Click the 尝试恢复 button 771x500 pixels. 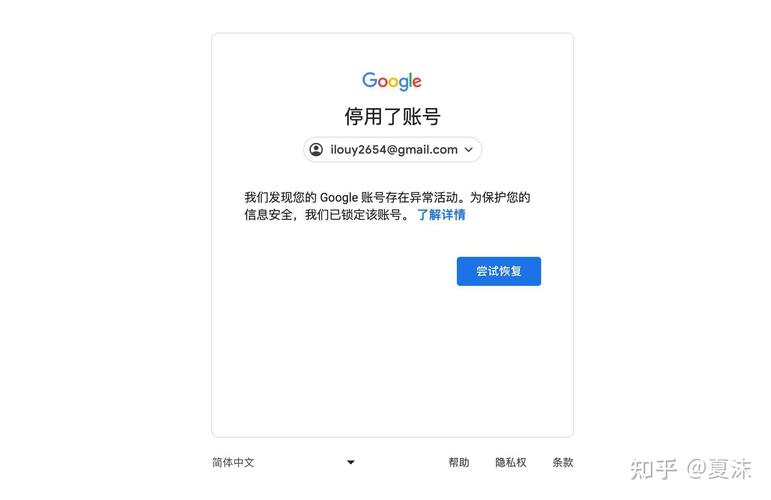click(499, 271)
